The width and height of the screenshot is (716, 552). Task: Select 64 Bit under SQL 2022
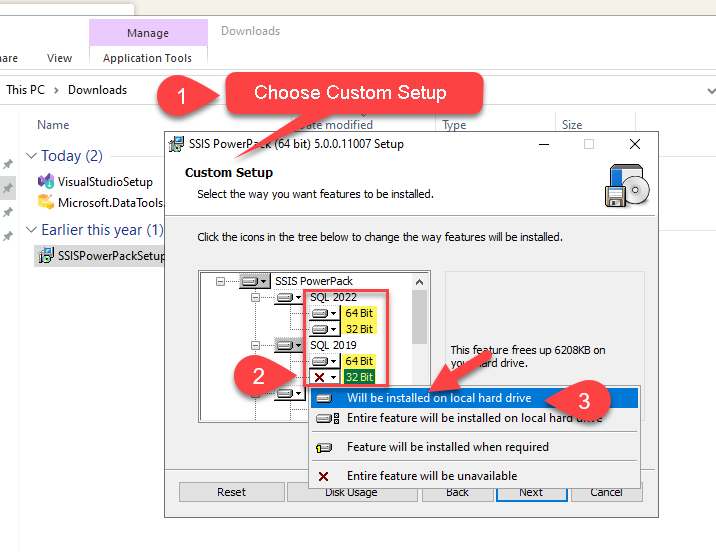(x=359, y=313)
